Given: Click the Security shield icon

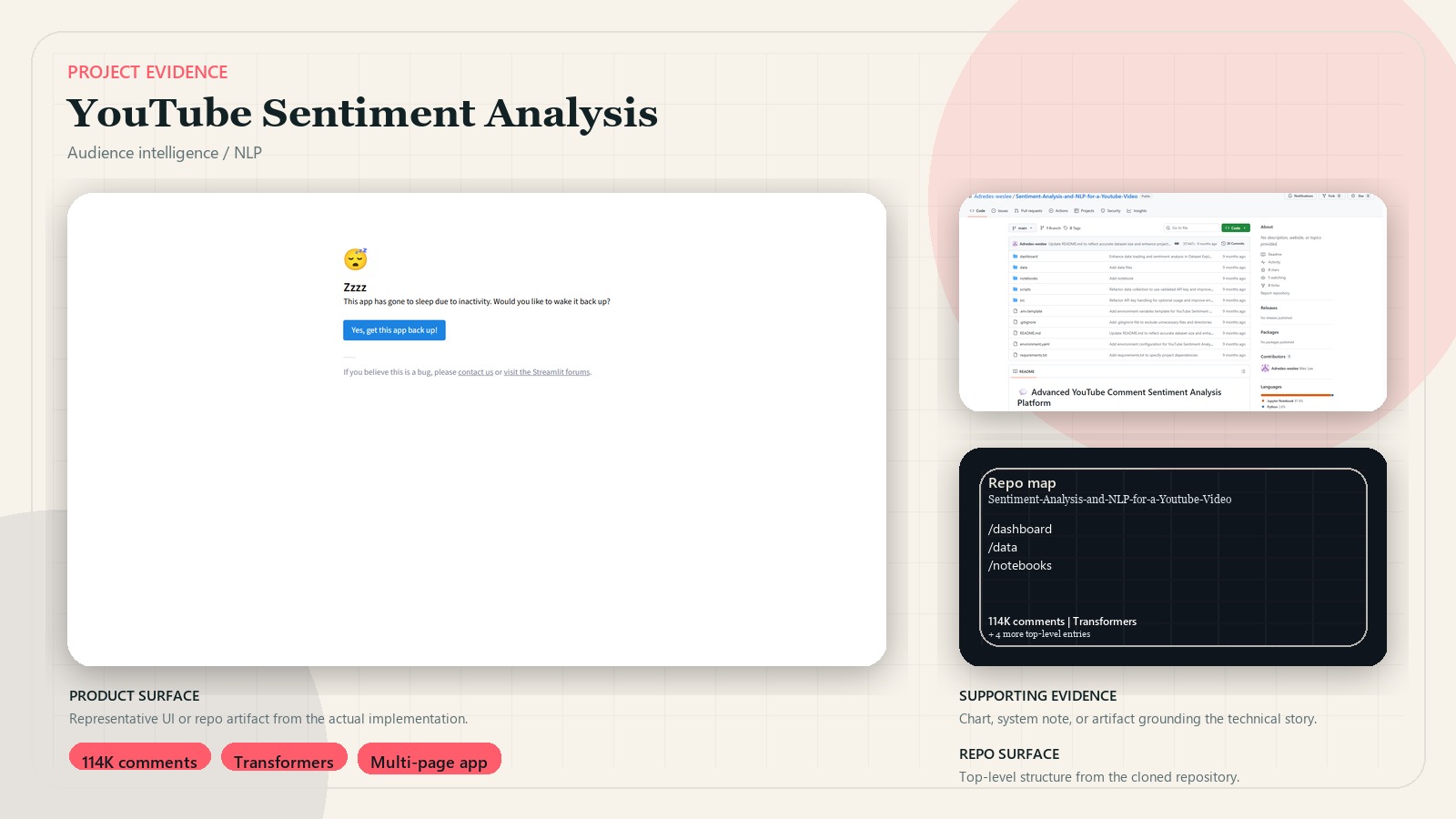Looking at the screenshot, I should (1103, 210).
